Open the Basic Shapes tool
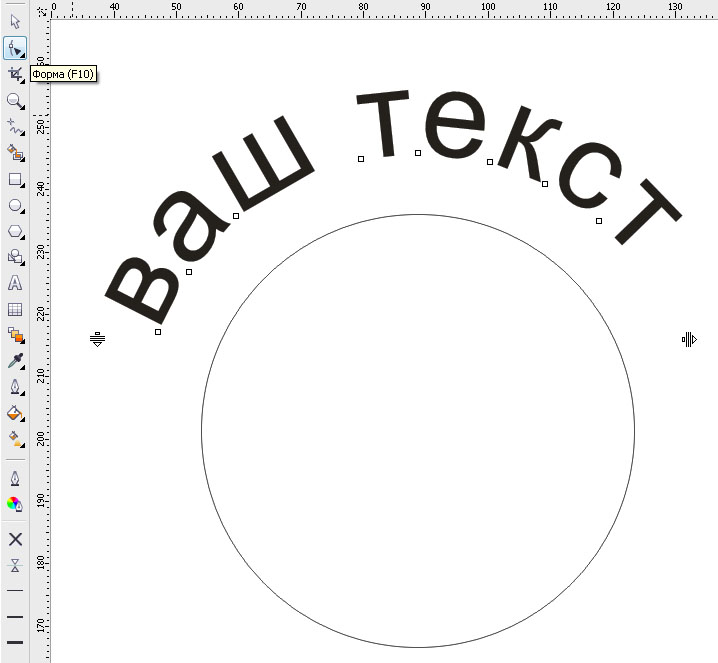The image size is (718, 663). 15,258
